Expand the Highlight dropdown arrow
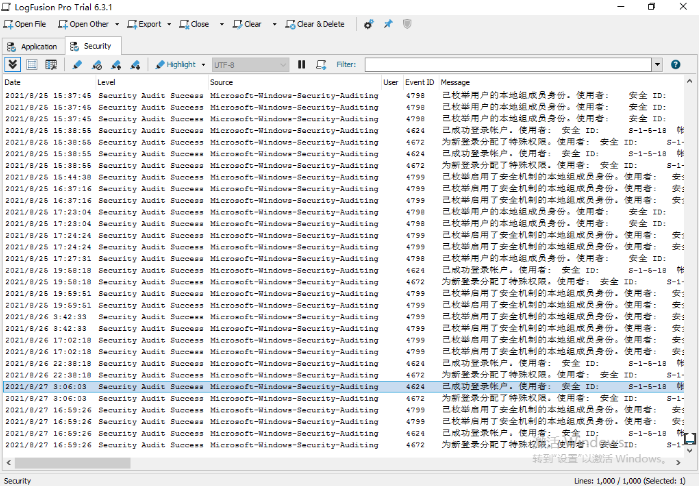 point(203,65)
